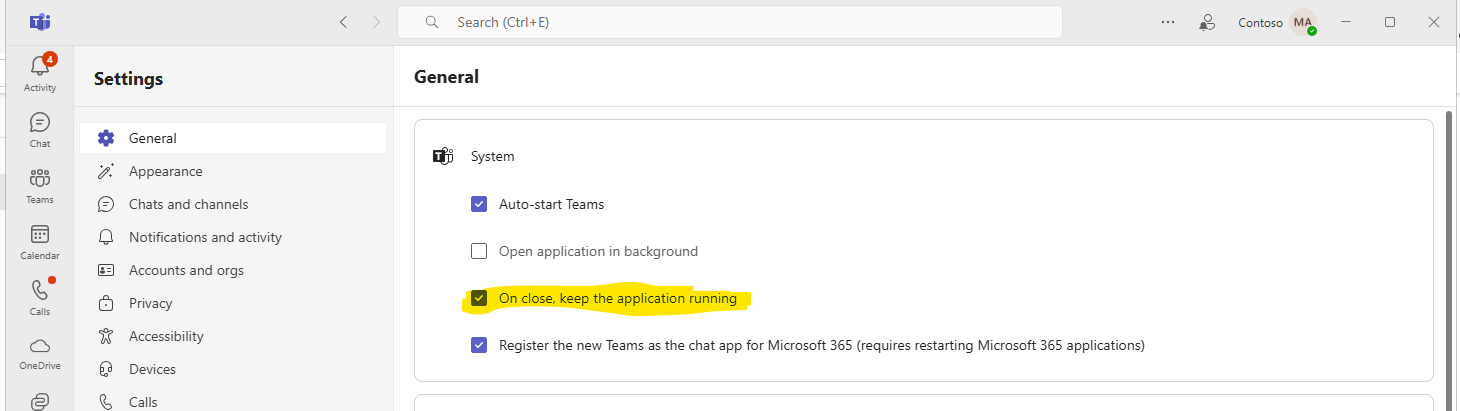The width and height of the screenshot is (1460, 411).
Task: Click the Search (Ctrl+E) box
Action: pos(730,22)
